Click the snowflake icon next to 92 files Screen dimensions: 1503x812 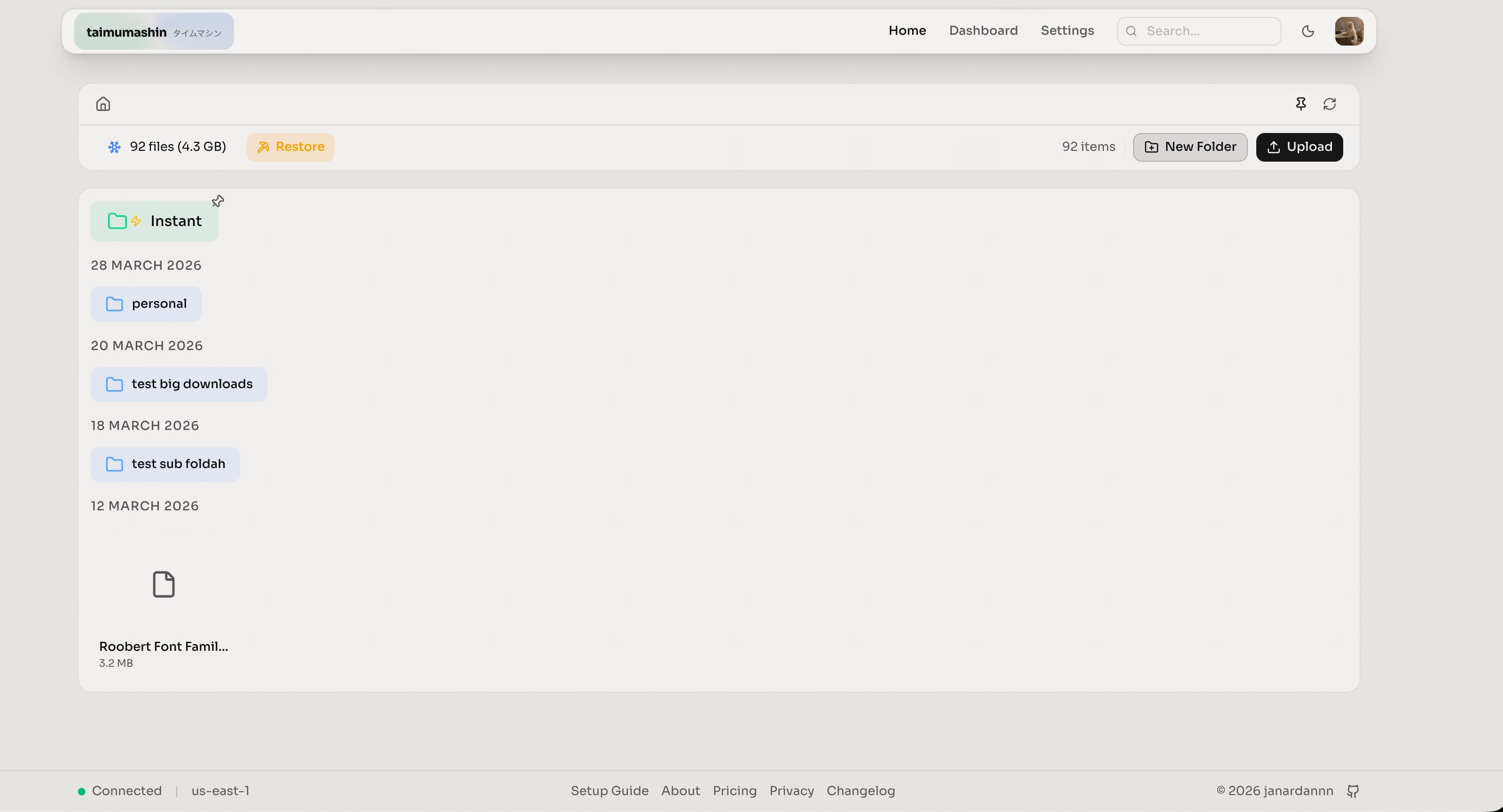coord(113,147)
